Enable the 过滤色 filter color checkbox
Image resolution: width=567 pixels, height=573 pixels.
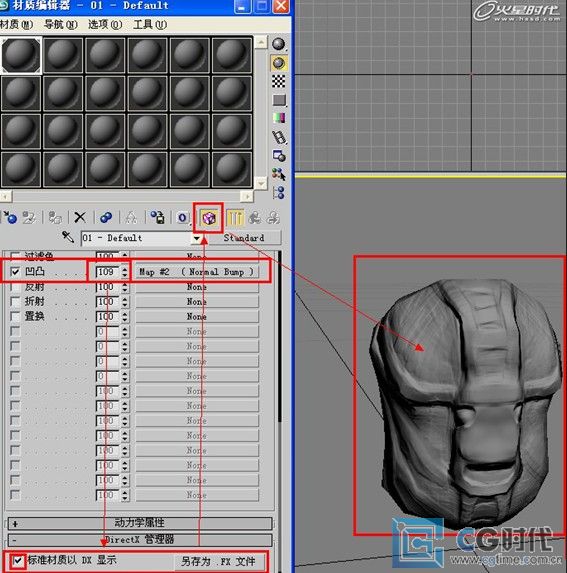[x=15, y=255]
